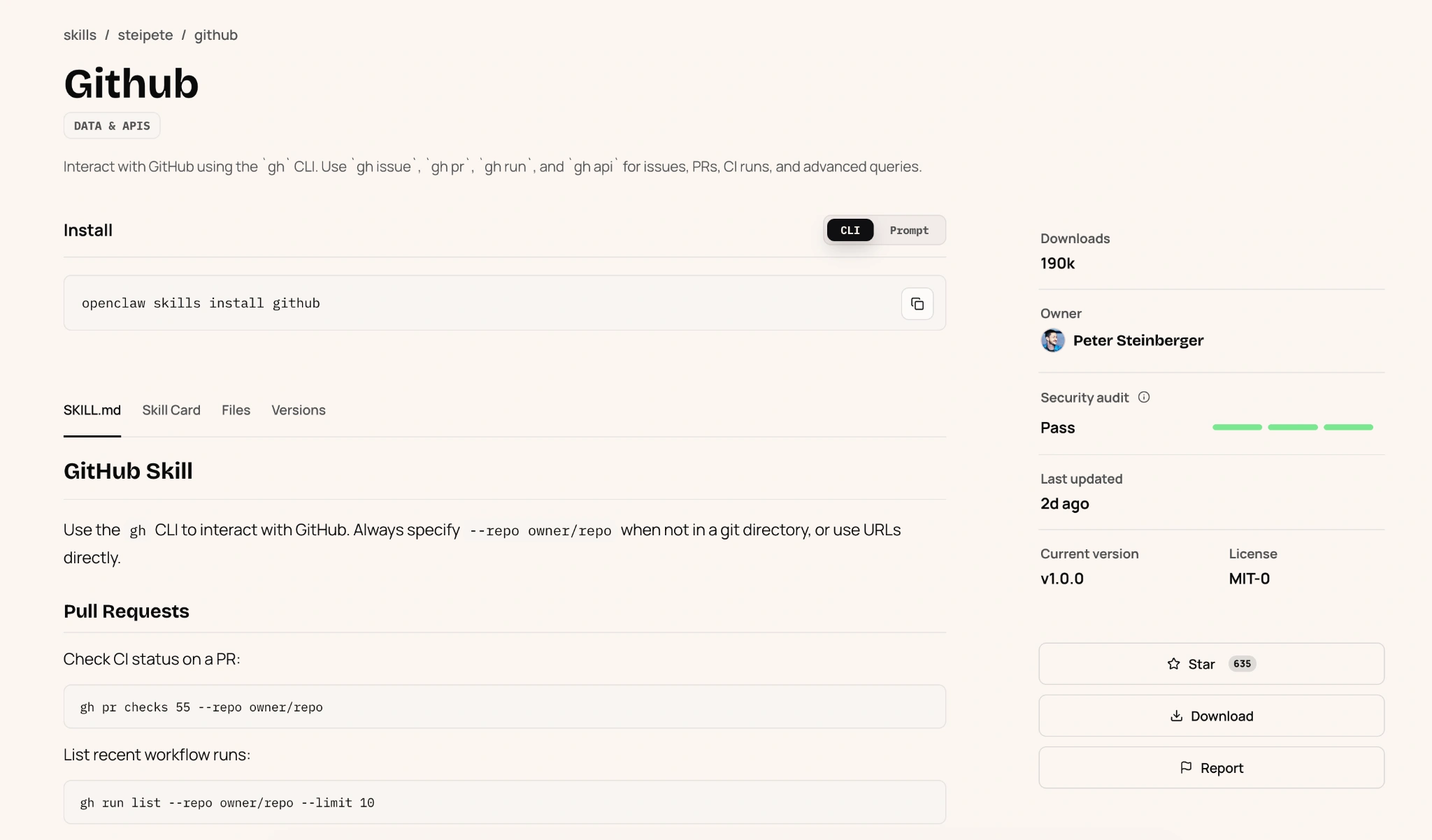Click the Last updated value '2d ago'
This screenshot has width=1432, height=840.
(x=1064, y=504)
